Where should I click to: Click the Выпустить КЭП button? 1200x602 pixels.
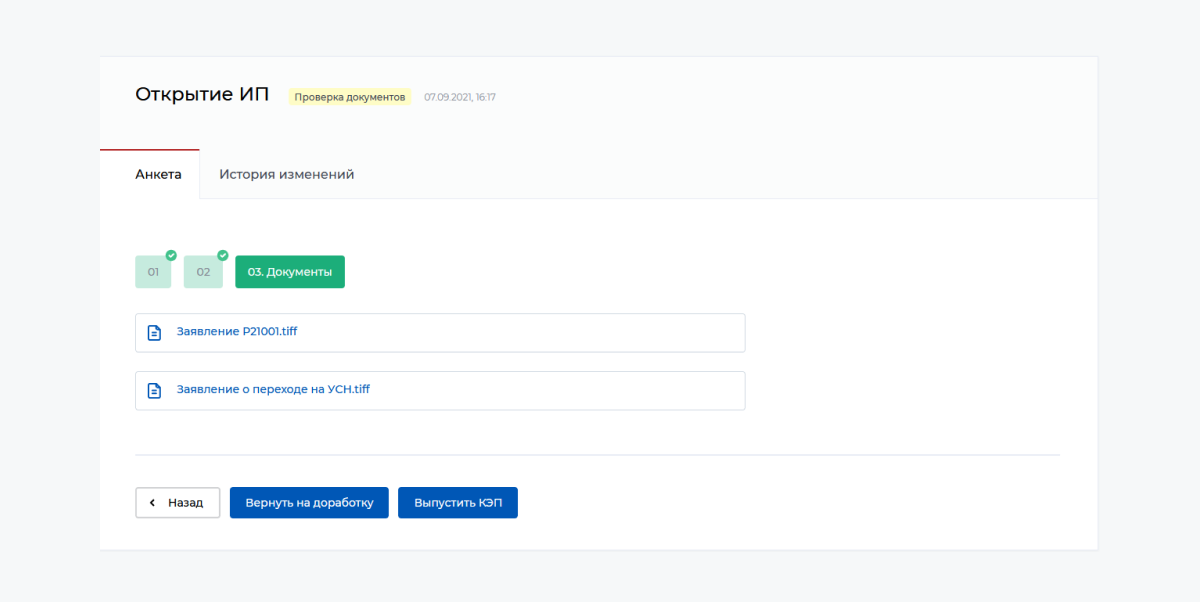pos(458,503)
